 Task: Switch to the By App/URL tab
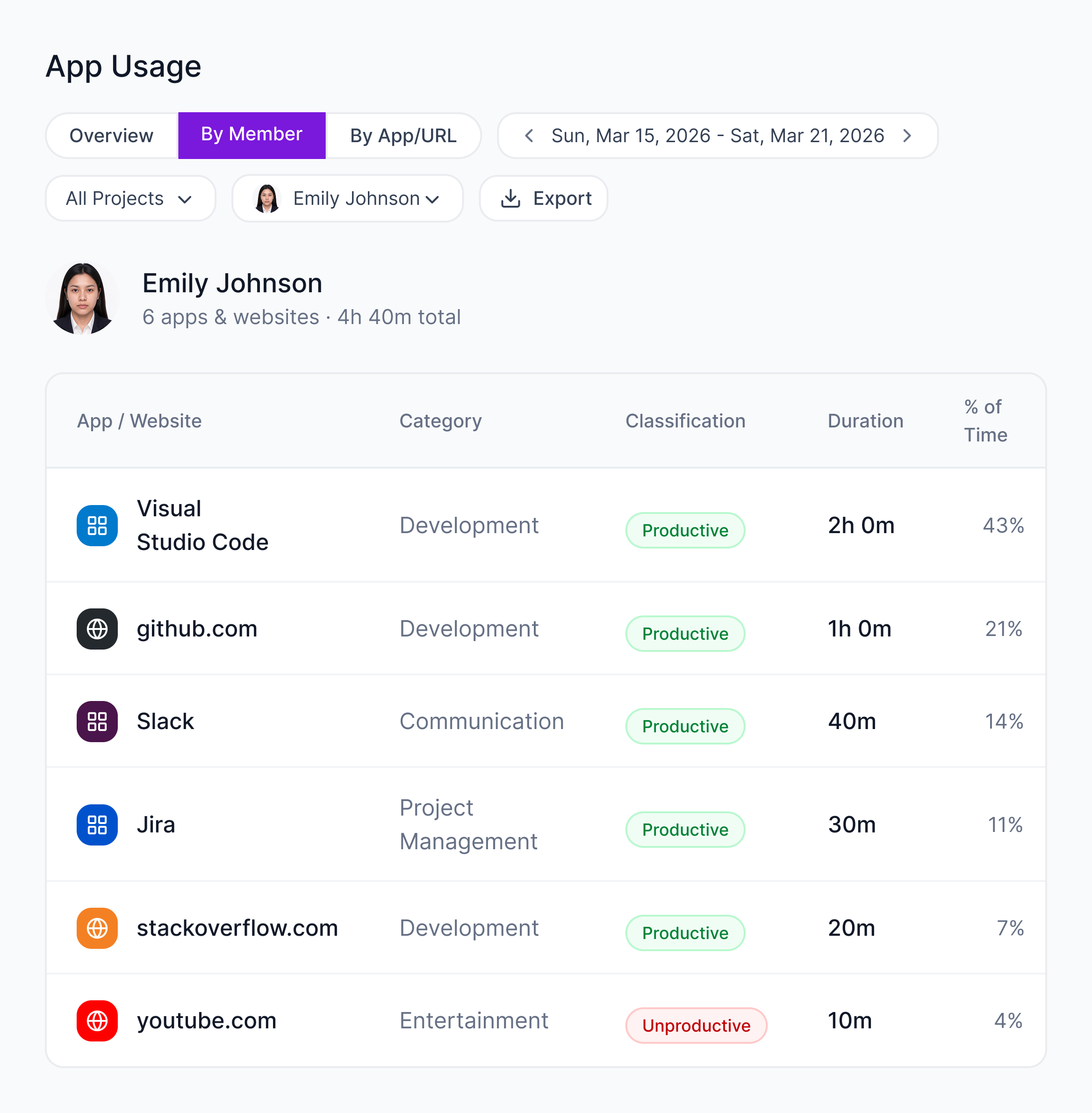pyautogui.click(x=403, y=136)
